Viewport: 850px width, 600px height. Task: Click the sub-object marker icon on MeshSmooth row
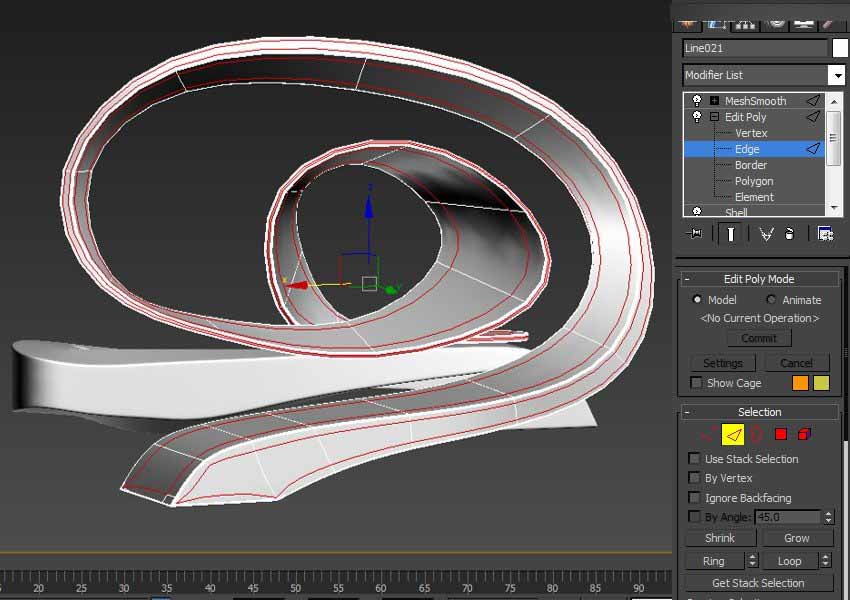coord(813,100)
